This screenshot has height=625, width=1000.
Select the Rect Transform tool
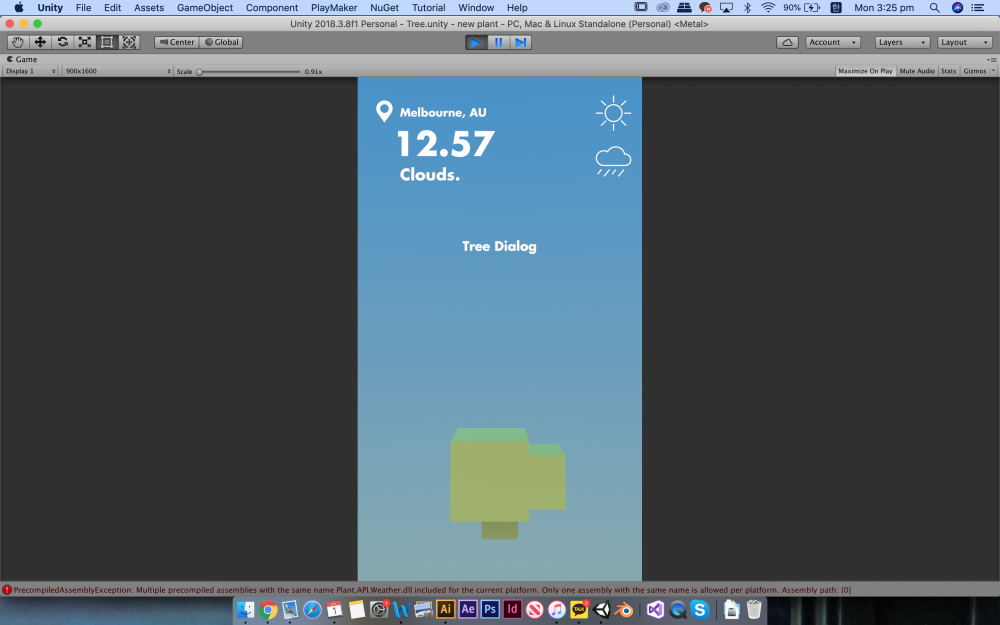coord(107,42)
